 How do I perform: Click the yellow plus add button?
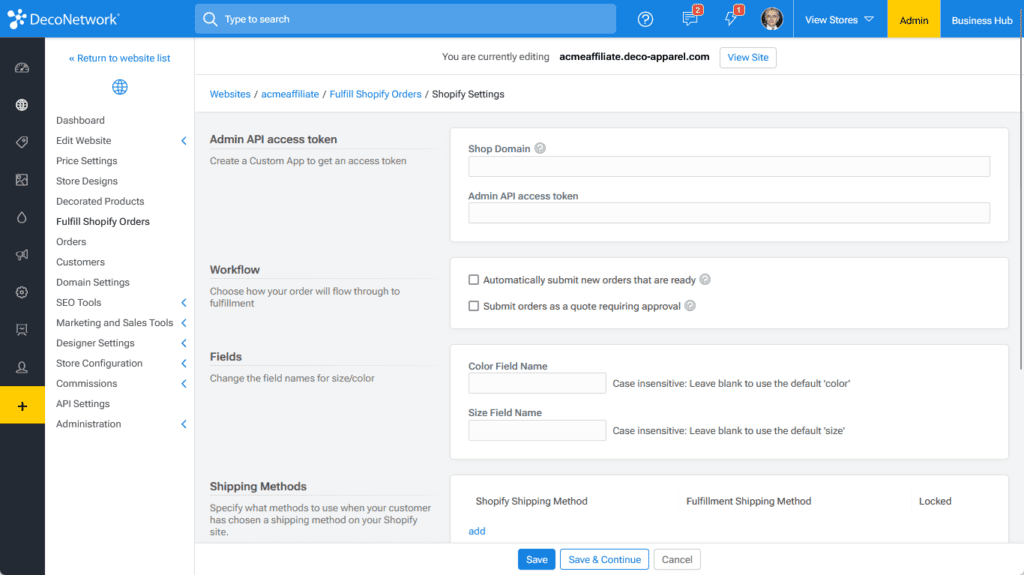click(22, 406)
